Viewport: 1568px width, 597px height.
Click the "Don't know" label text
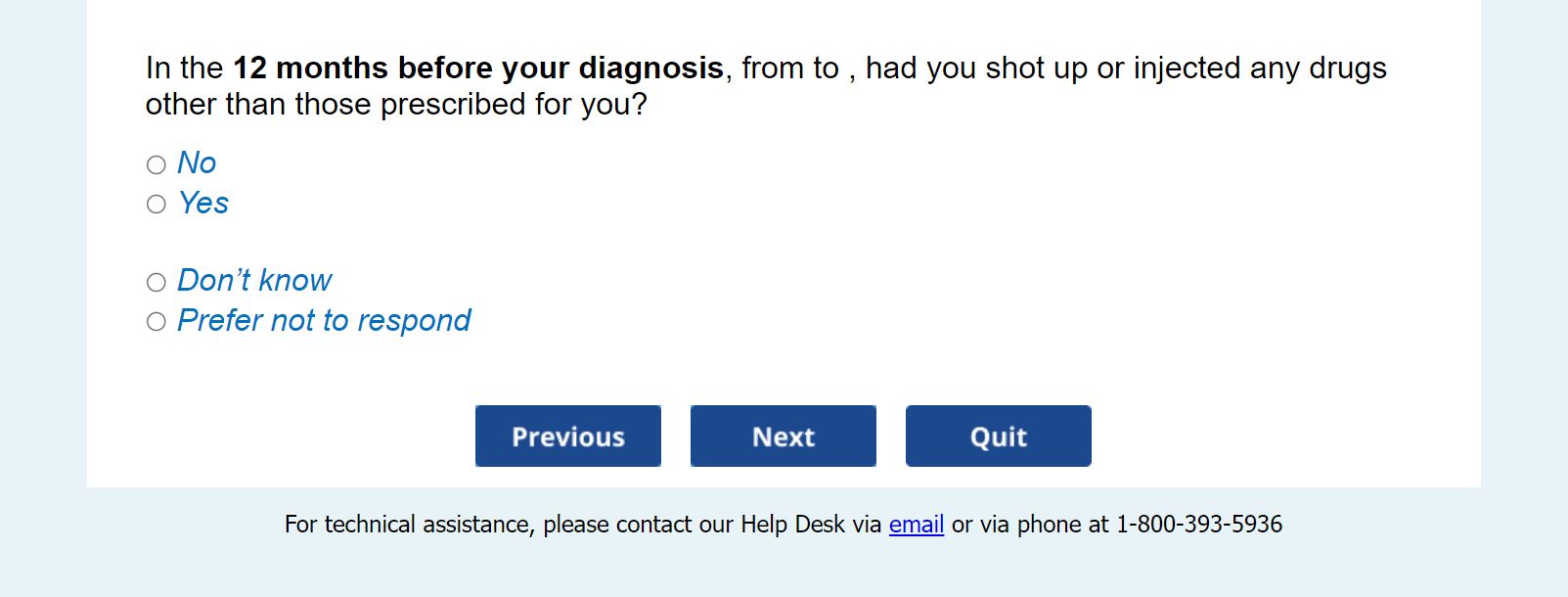254,281
